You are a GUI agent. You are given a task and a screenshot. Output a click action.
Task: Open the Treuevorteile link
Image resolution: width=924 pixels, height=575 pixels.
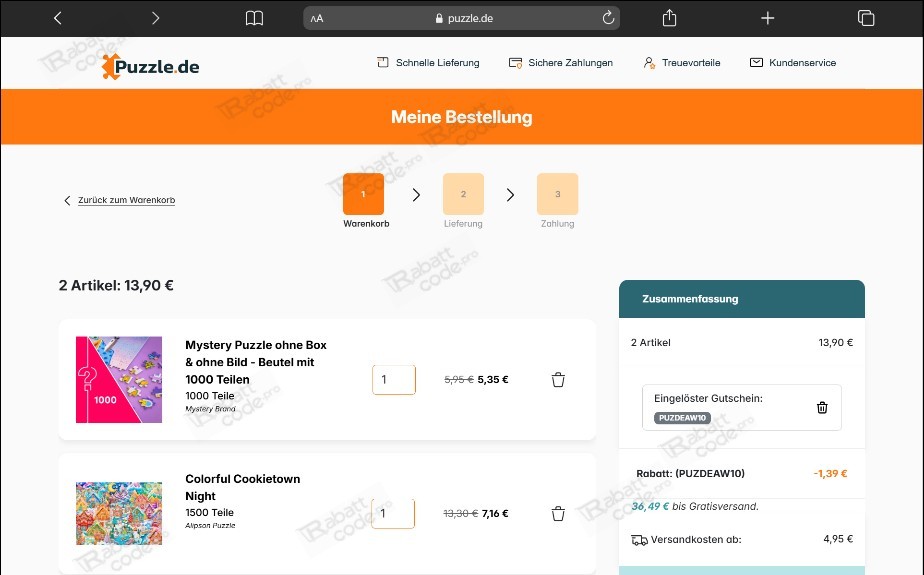682,62
